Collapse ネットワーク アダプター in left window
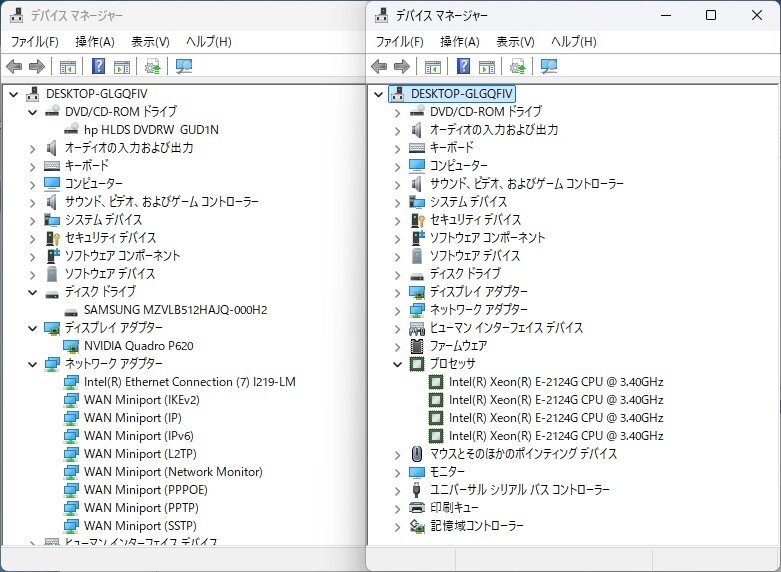This screenshot has height=572, width=781. [33, 364]
